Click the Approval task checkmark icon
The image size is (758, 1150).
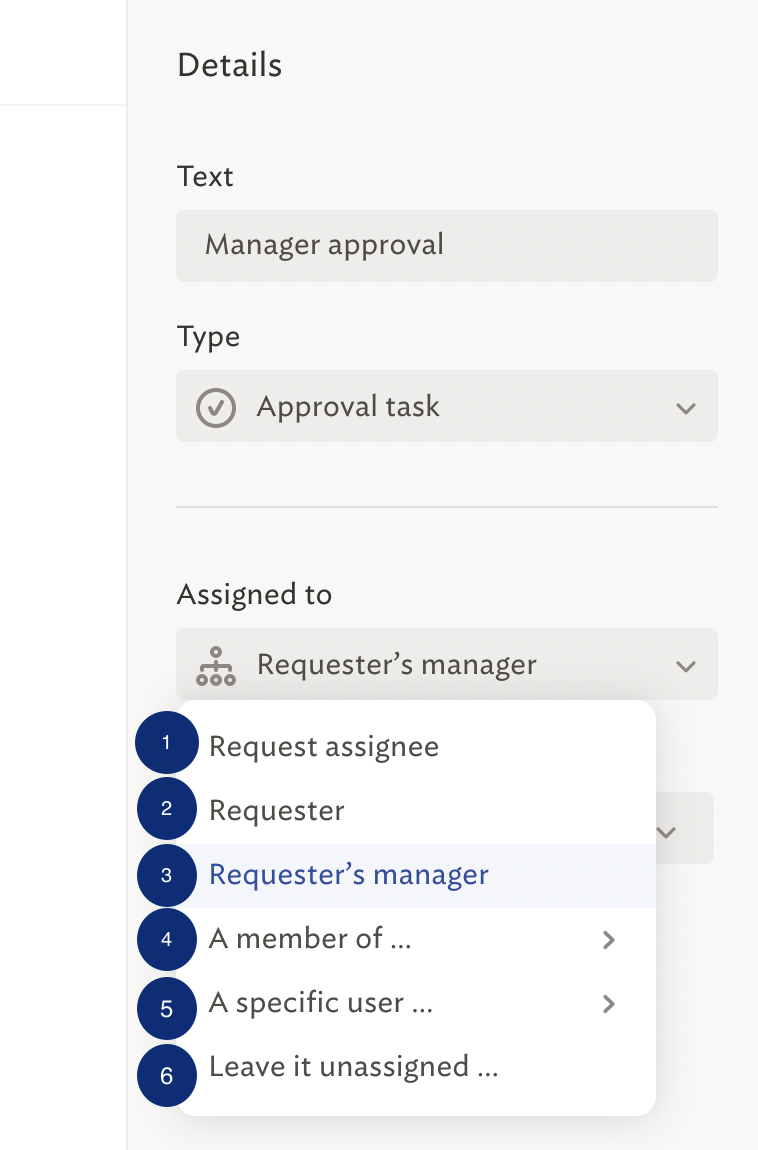click(x=216, y=407)
